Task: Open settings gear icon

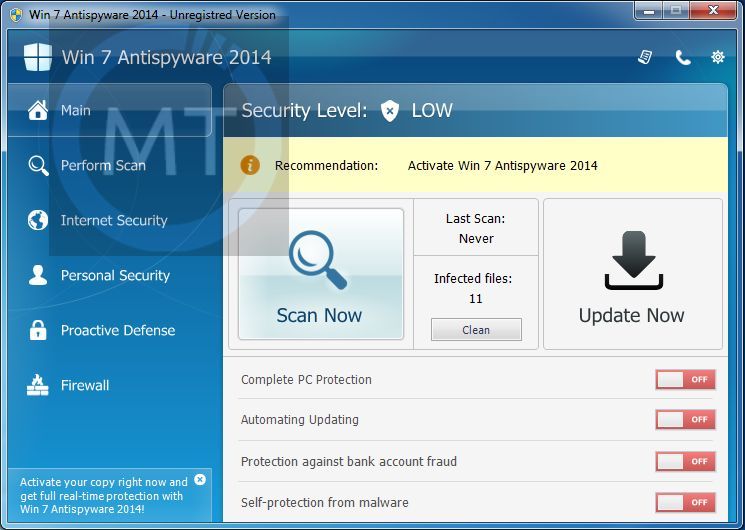Action: coord(717,57)
